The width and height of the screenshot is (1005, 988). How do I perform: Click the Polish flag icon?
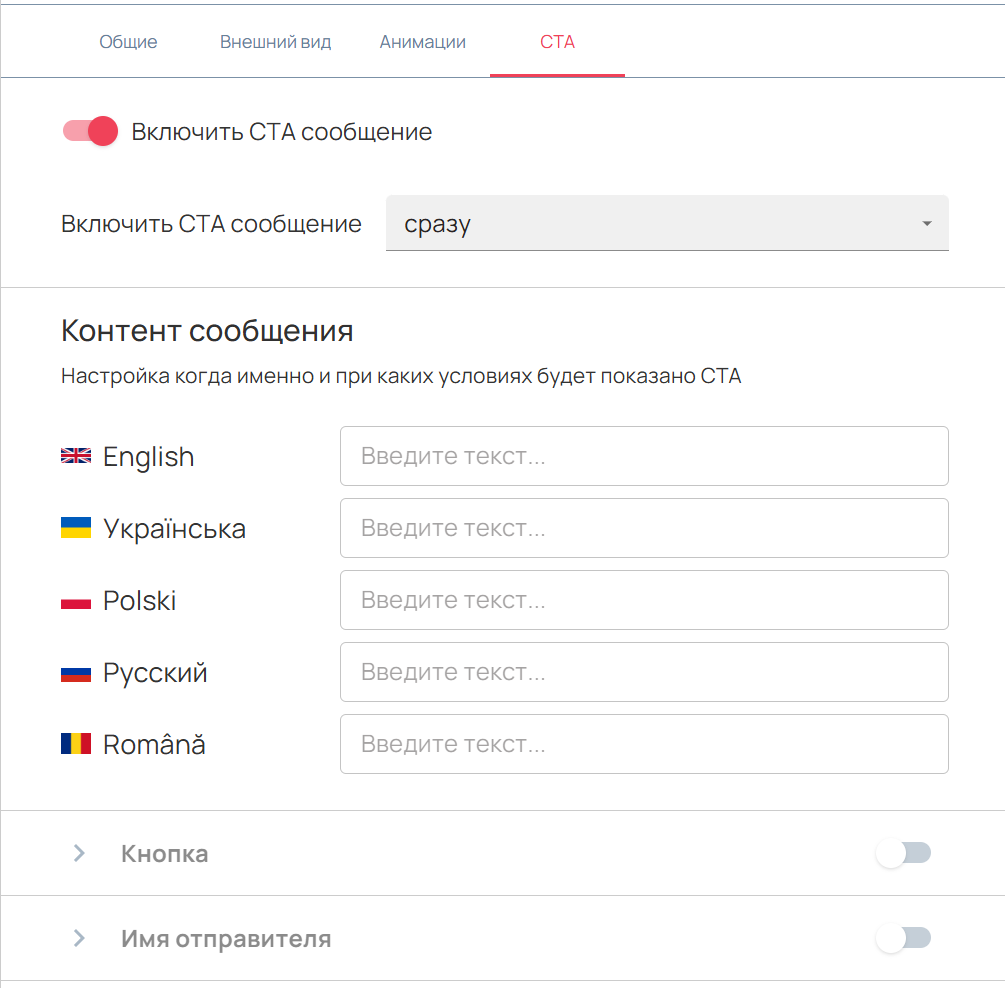(76, 600)
